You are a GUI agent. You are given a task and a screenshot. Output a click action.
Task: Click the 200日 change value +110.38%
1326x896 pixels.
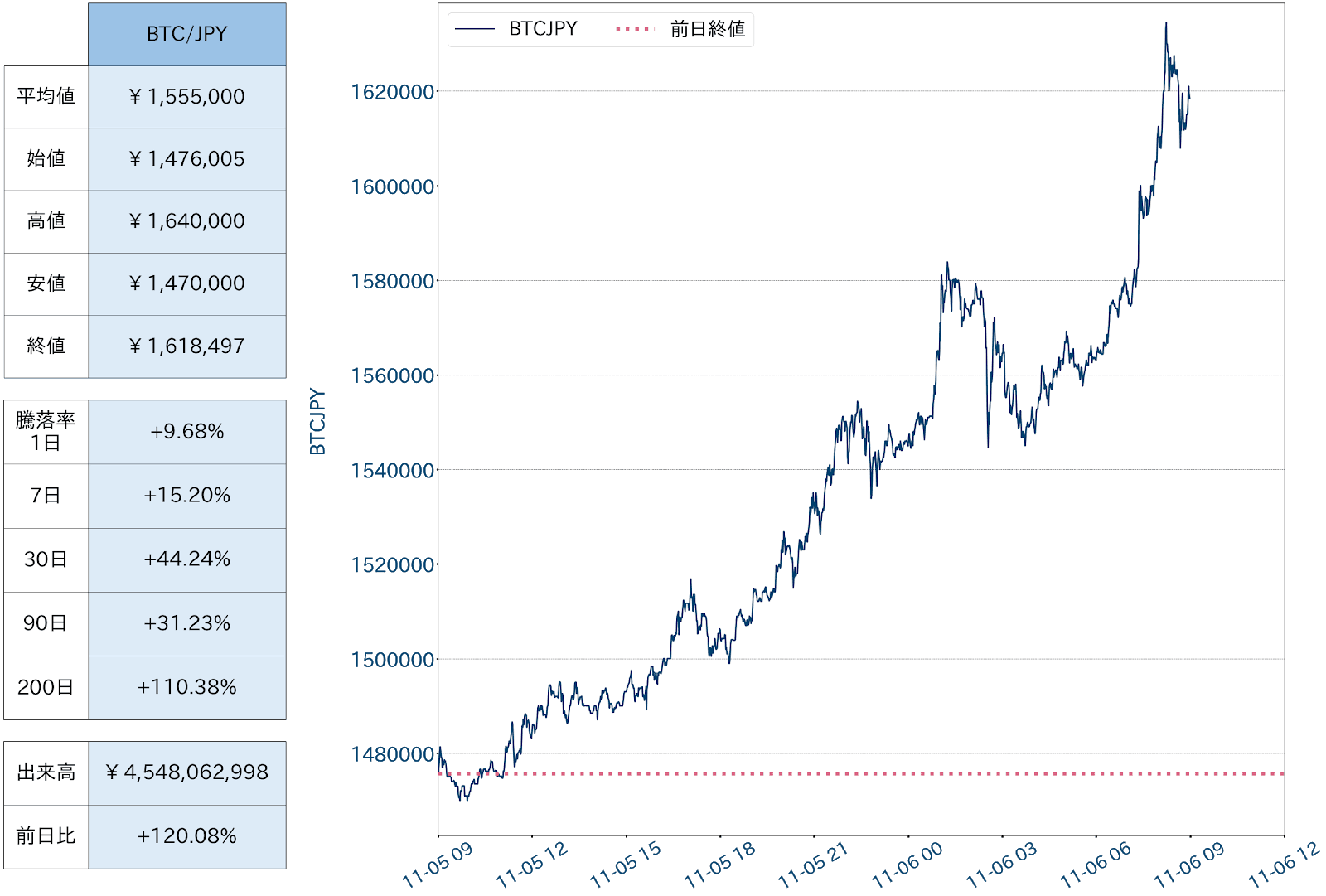click(x=186, y=687)
